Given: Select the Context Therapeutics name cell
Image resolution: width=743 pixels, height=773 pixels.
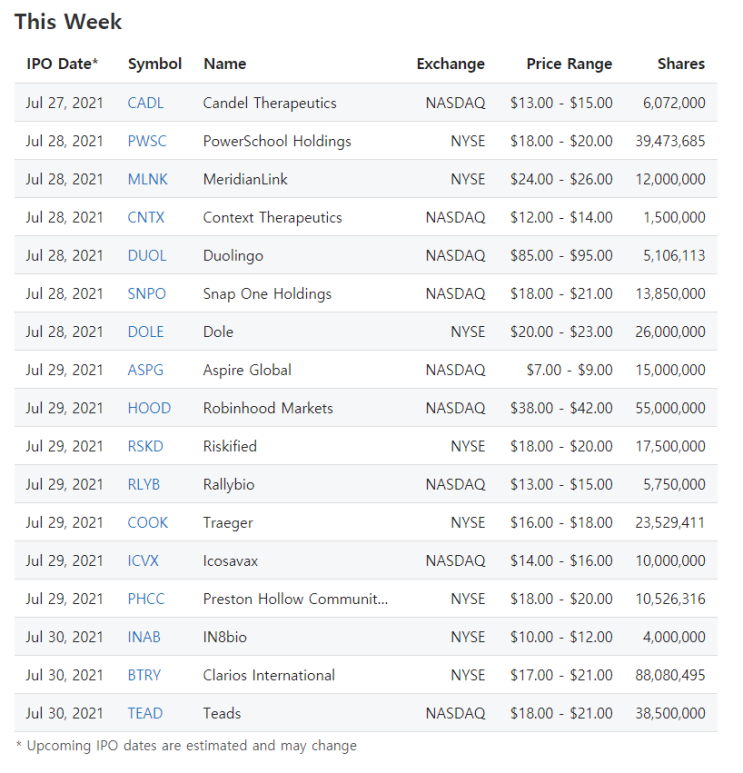Looking at the screenshot, I should 272,217.
